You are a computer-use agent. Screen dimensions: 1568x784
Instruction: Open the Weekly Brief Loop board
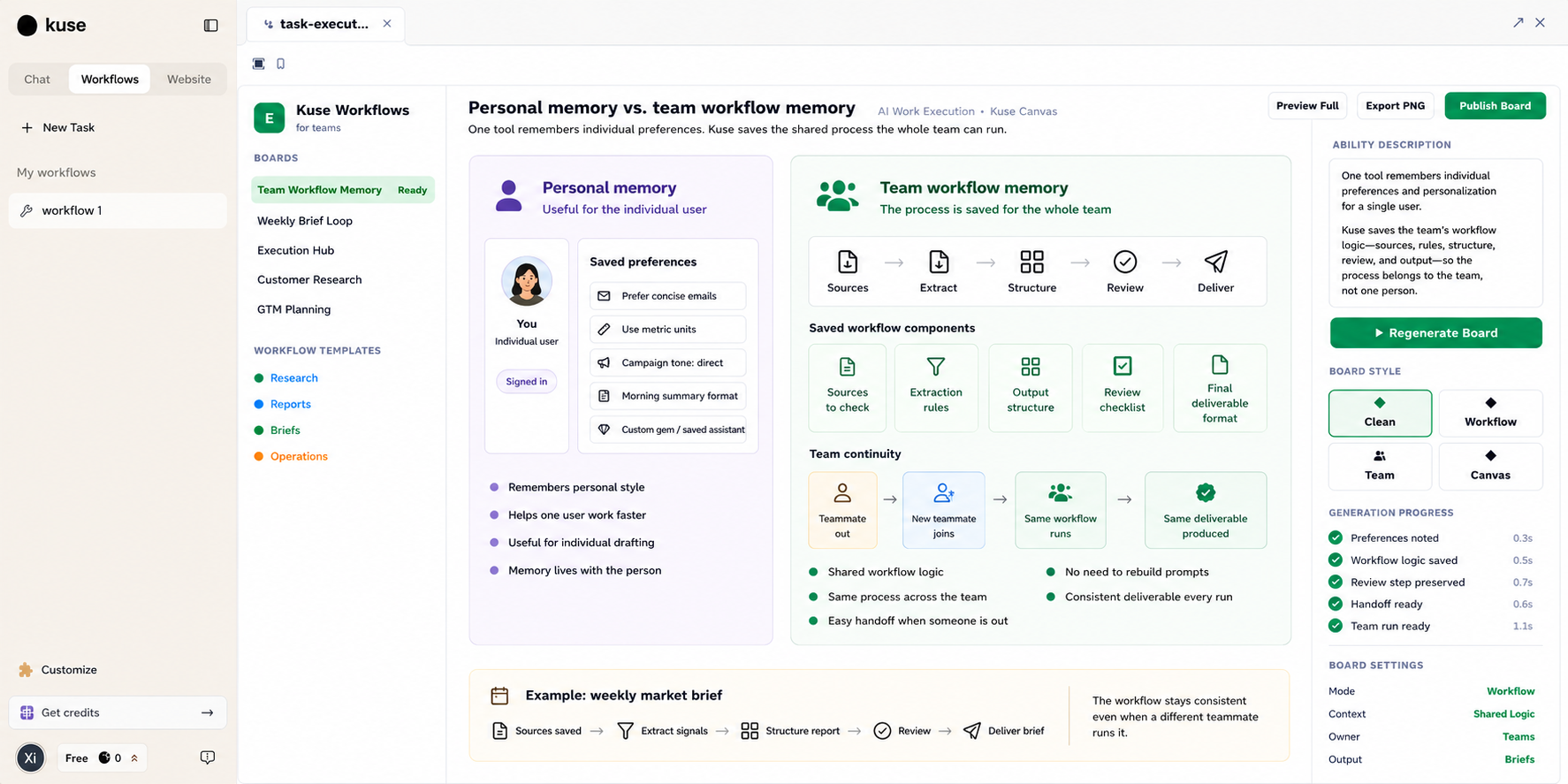[x=305, y=221]
